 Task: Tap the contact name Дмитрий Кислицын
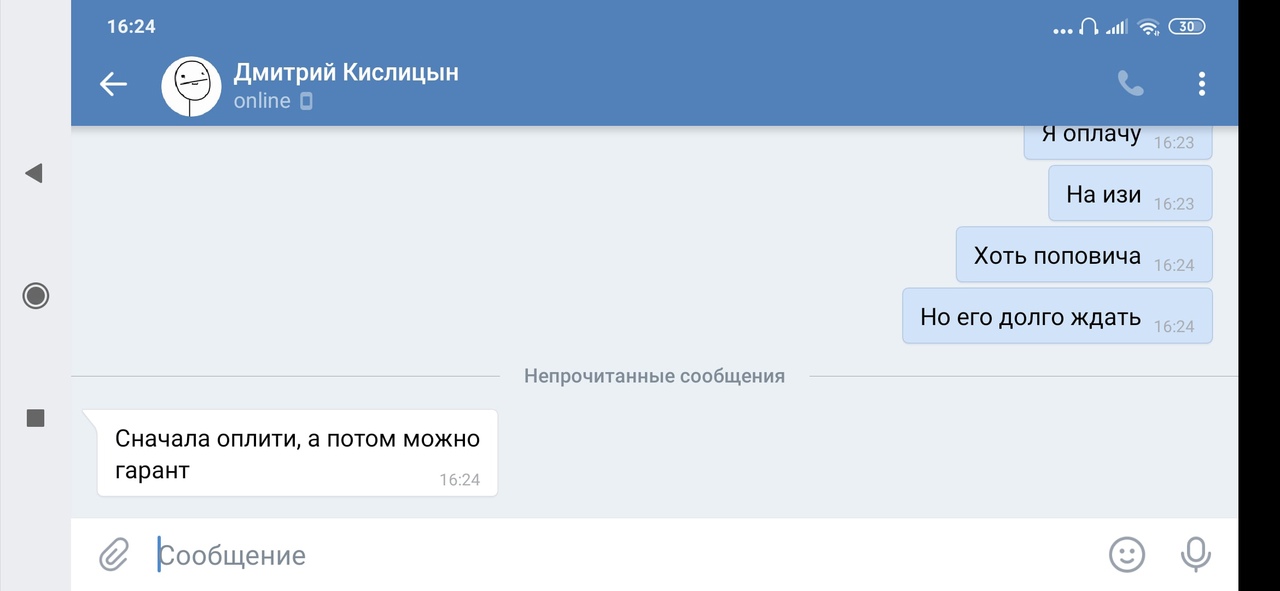tap(346, 72)
